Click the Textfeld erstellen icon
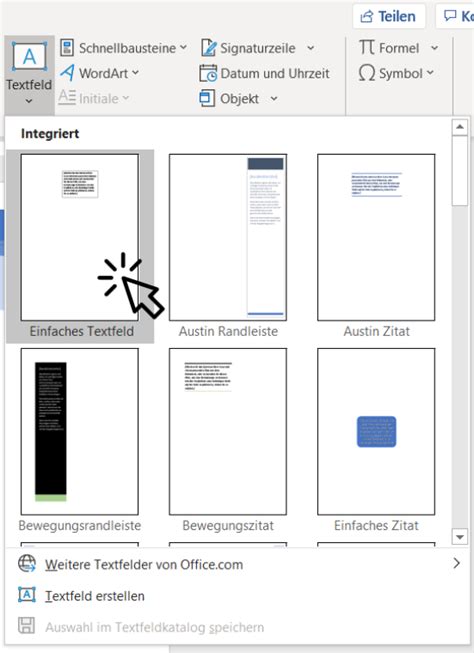This screenshot has height=653, width=474. [x=27, y=595]
